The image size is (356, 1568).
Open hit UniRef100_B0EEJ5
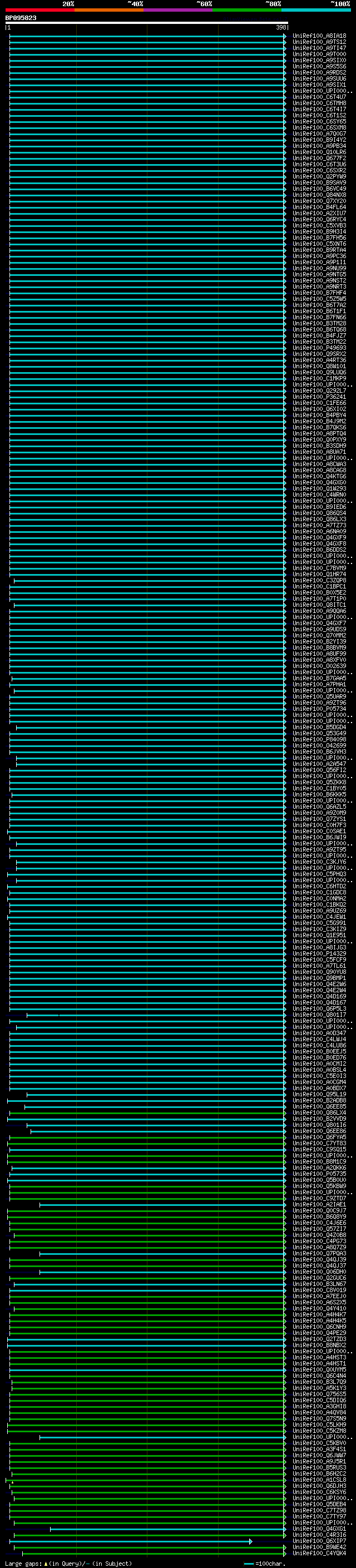click(319, 1051)
